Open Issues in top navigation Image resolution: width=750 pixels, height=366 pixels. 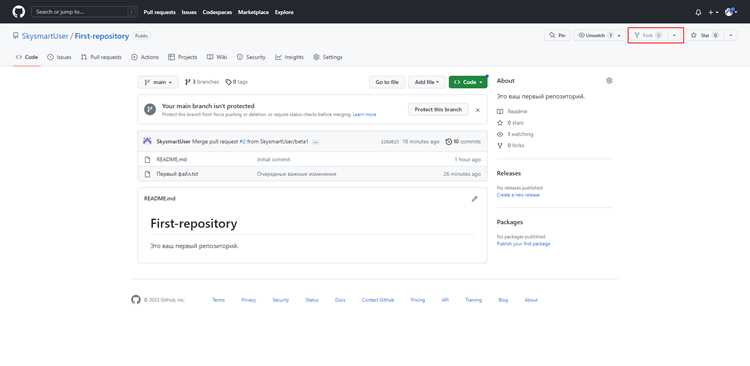pos(189,12)
